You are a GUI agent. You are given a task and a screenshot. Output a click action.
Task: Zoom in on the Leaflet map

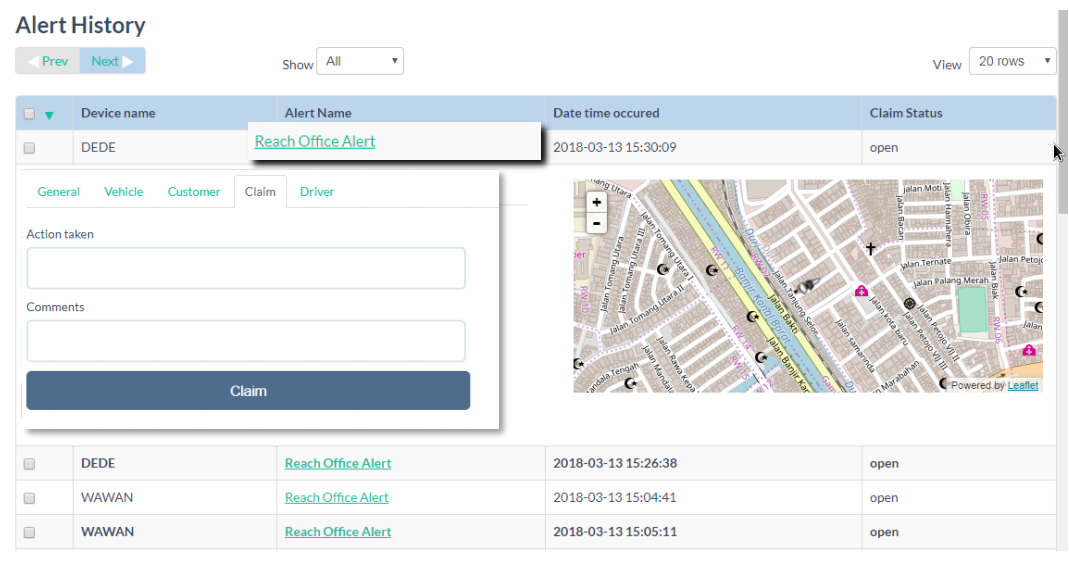coord(597,202)
